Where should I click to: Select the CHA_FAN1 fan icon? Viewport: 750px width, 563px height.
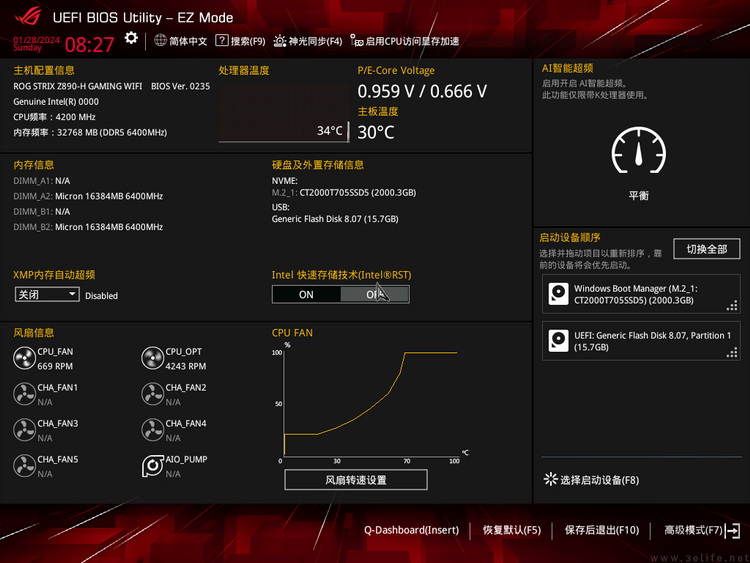click(24, 394)
